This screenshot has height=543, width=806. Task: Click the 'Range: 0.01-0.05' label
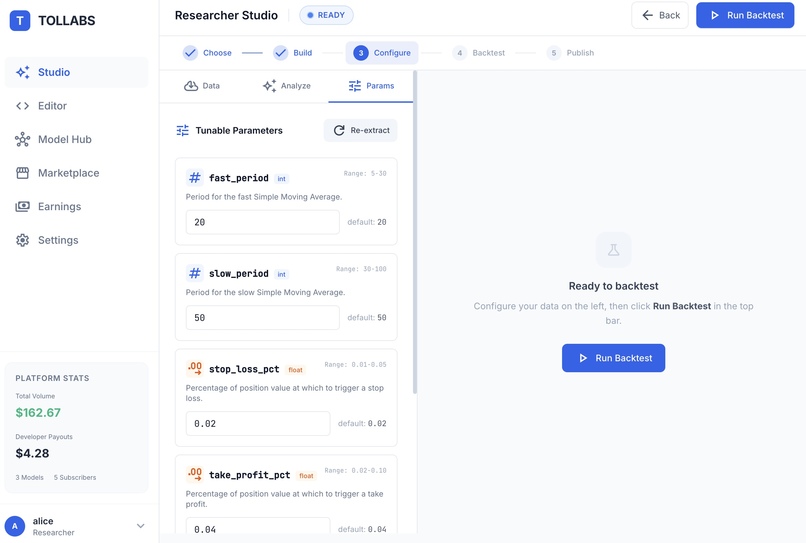point(355,365)
